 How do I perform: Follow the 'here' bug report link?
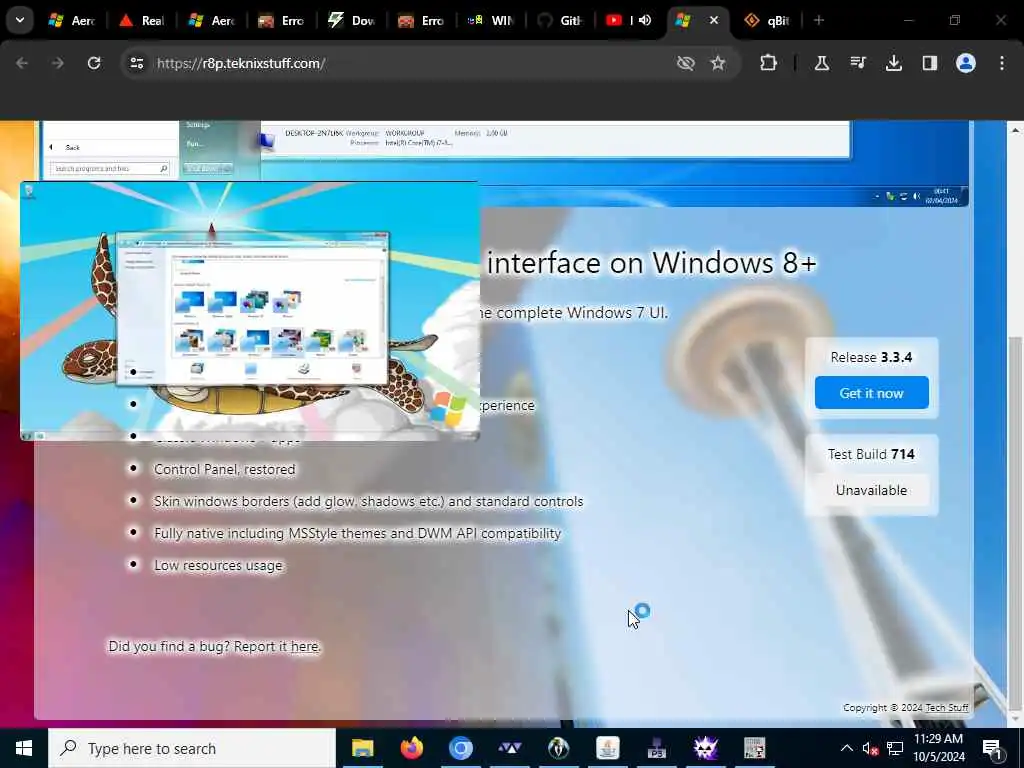[x=304, y=647]
